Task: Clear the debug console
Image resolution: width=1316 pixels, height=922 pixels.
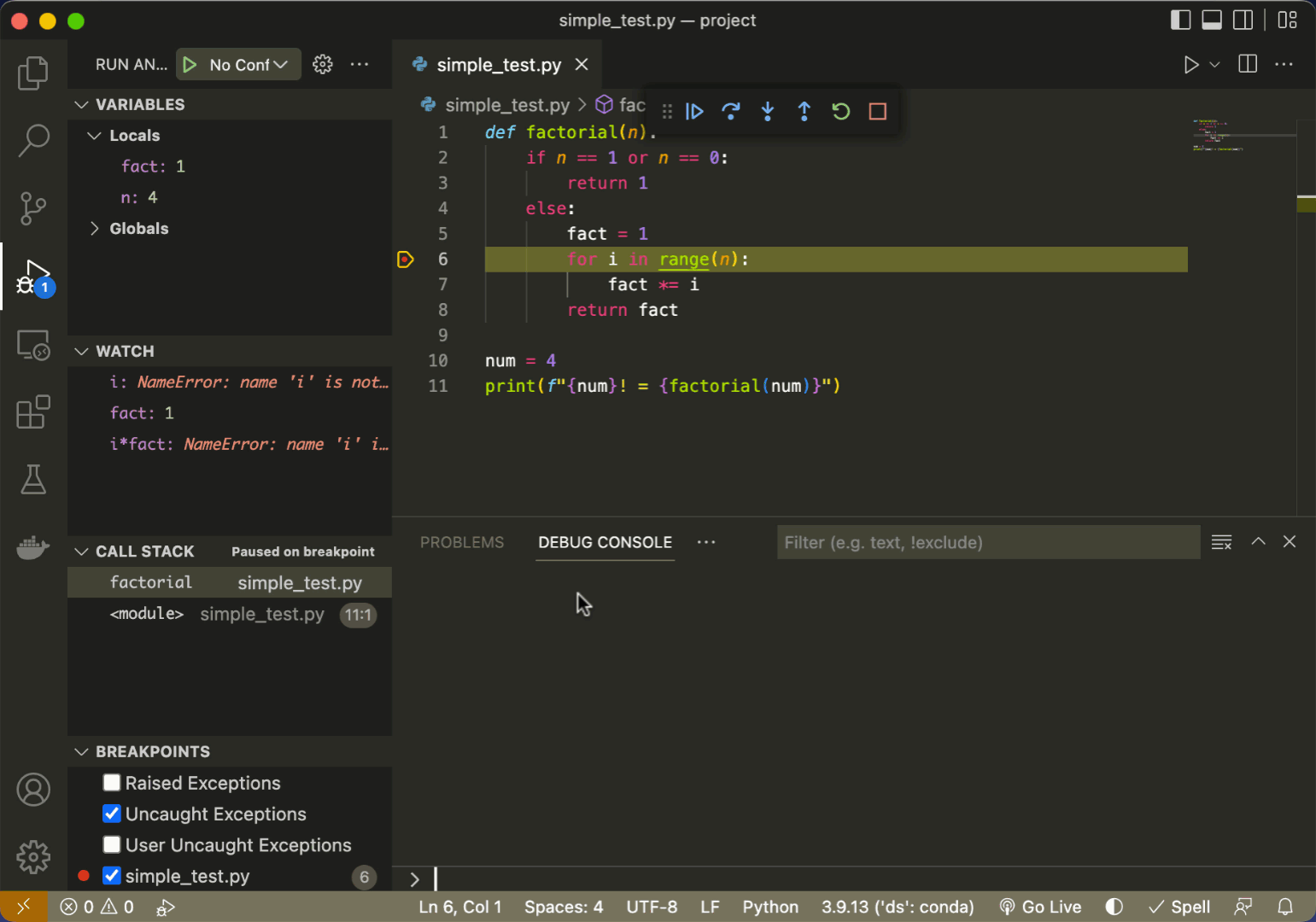Action: (x=1221, y=542)
